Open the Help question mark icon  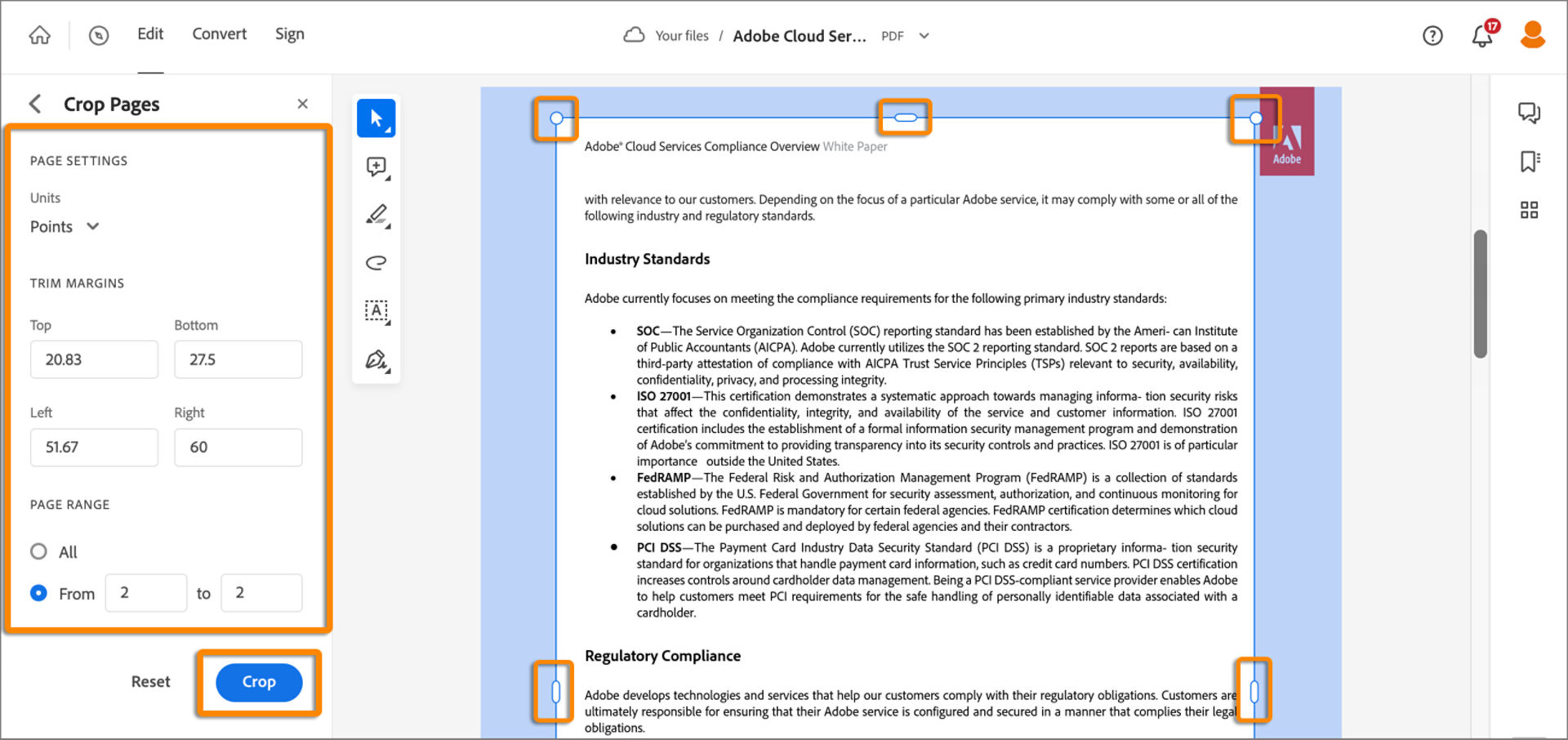(x=1432, y=35)
